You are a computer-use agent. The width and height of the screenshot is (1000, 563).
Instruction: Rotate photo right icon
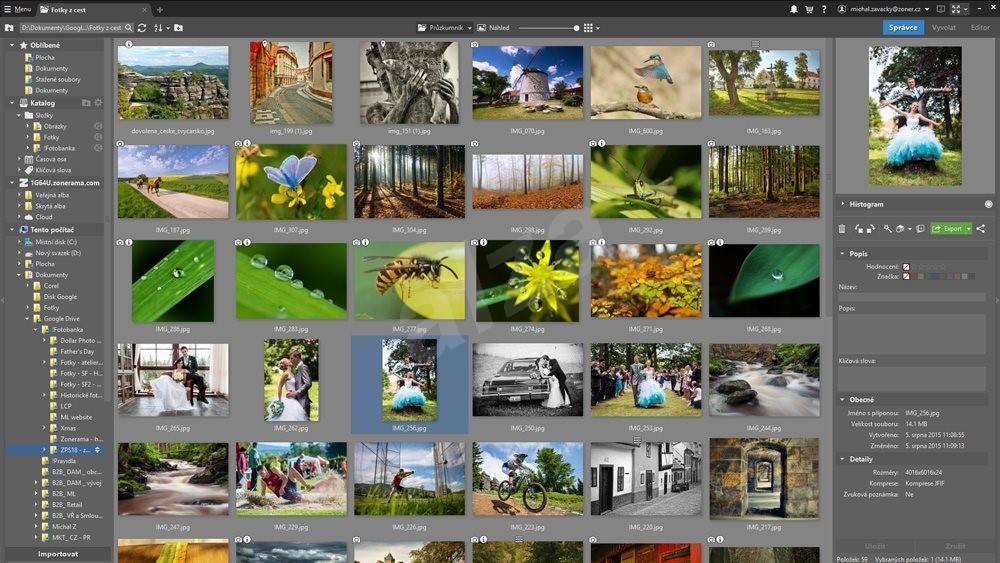point(870,228)
